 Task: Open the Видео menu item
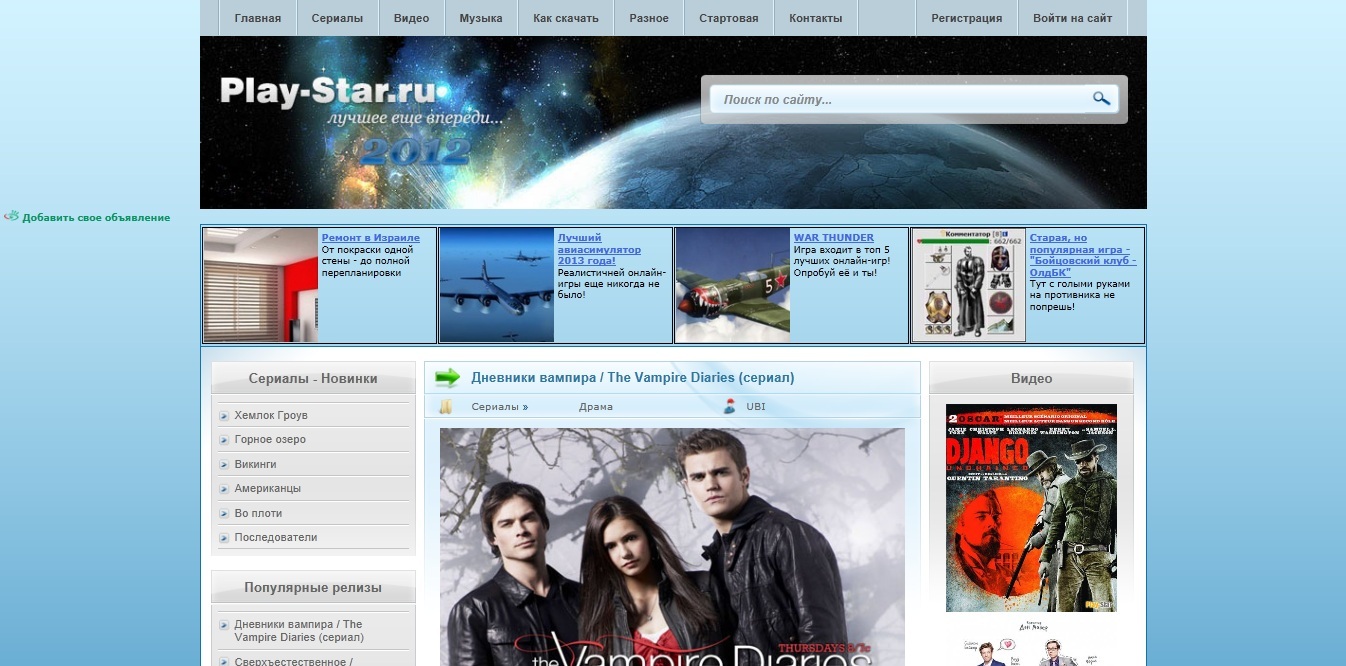point(411,18)
